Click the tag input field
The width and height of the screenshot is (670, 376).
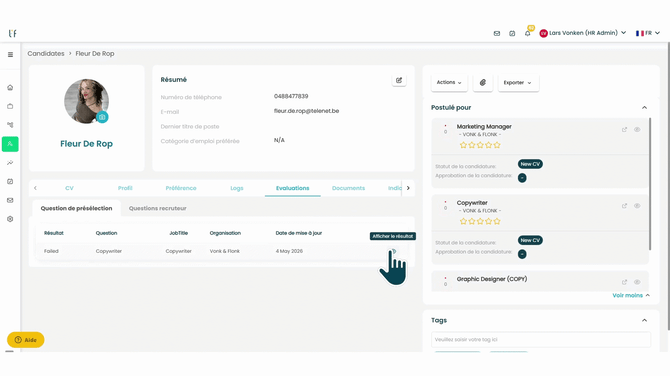pos(541,340)
